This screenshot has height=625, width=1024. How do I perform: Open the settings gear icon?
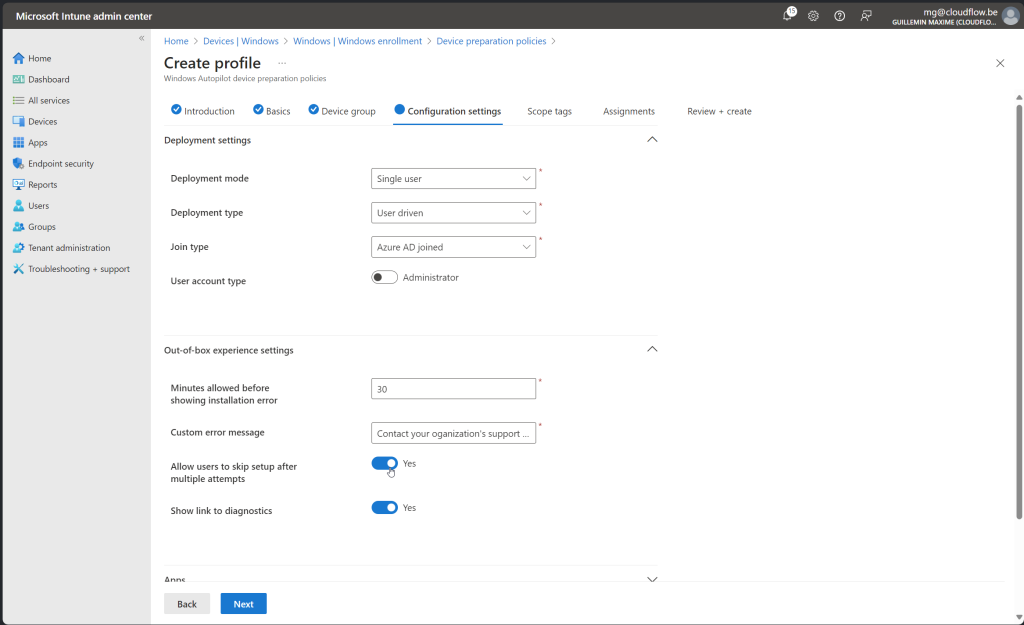point(813,16)
